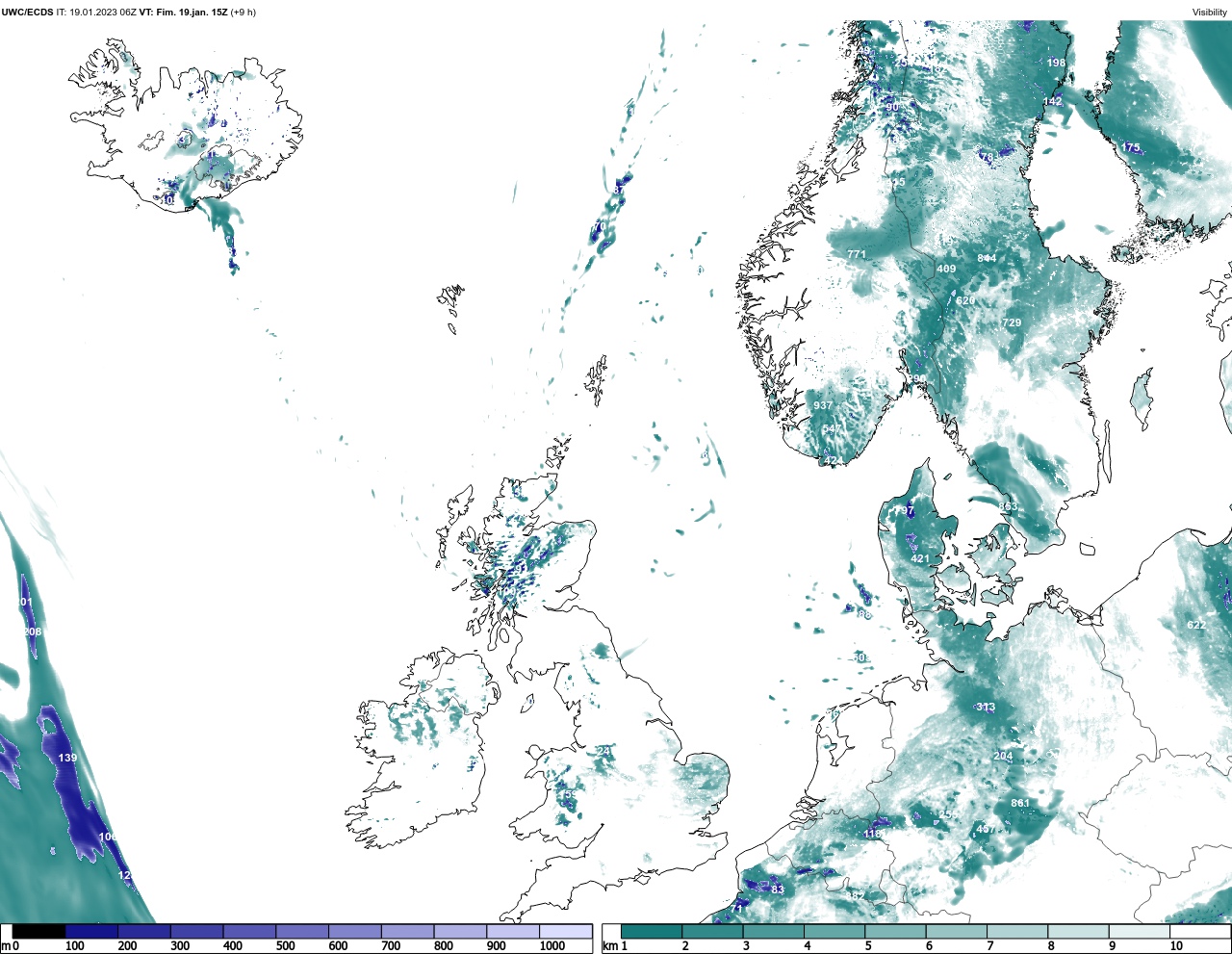
Task: Click the '729' value over Sweden
Action: pos(1012,322)
